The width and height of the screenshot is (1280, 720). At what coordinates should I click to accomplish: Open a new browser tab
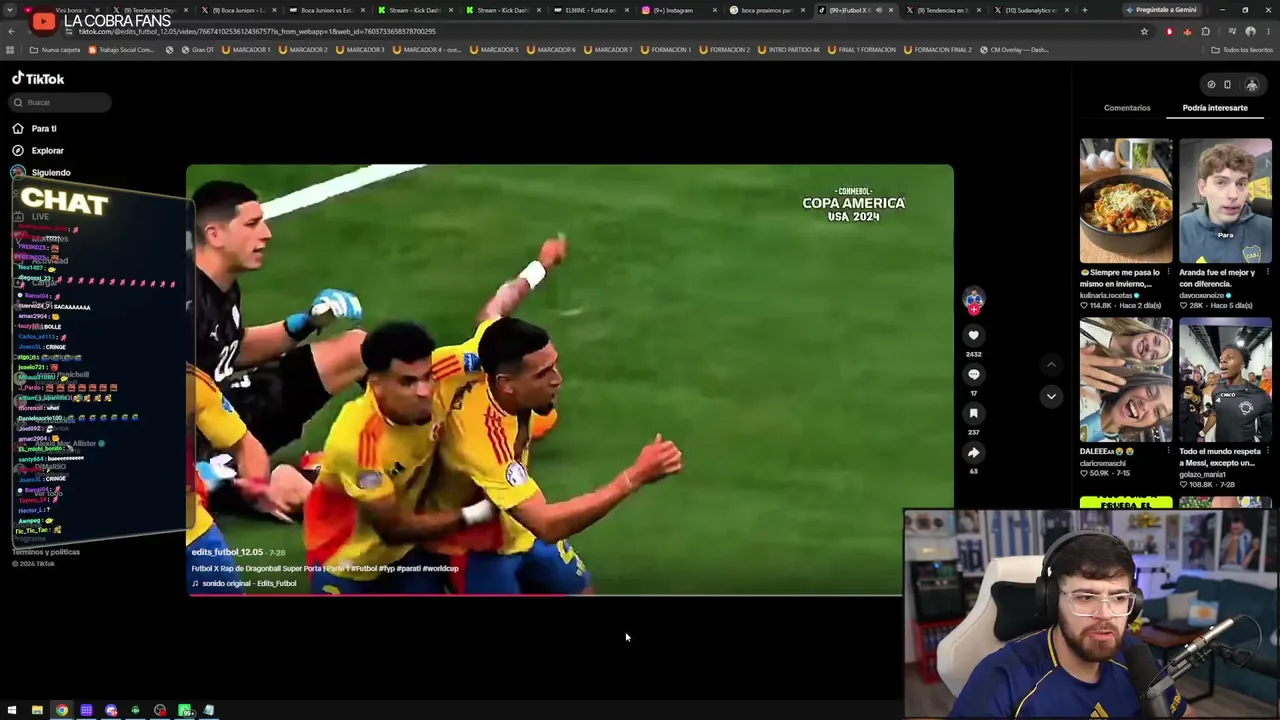point(1084,10)
